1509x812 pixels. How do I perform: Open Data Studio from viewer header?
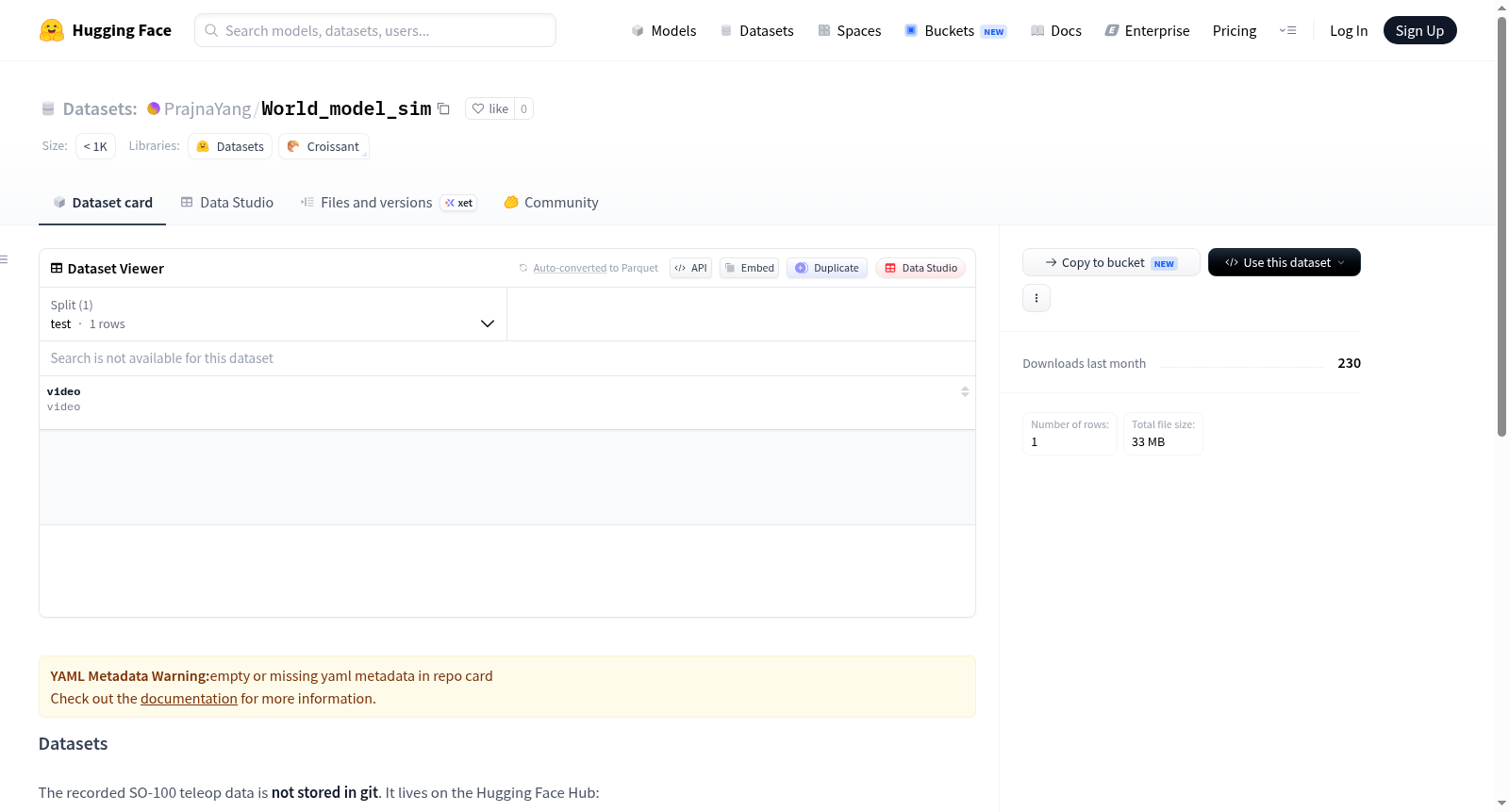(920, 268)
